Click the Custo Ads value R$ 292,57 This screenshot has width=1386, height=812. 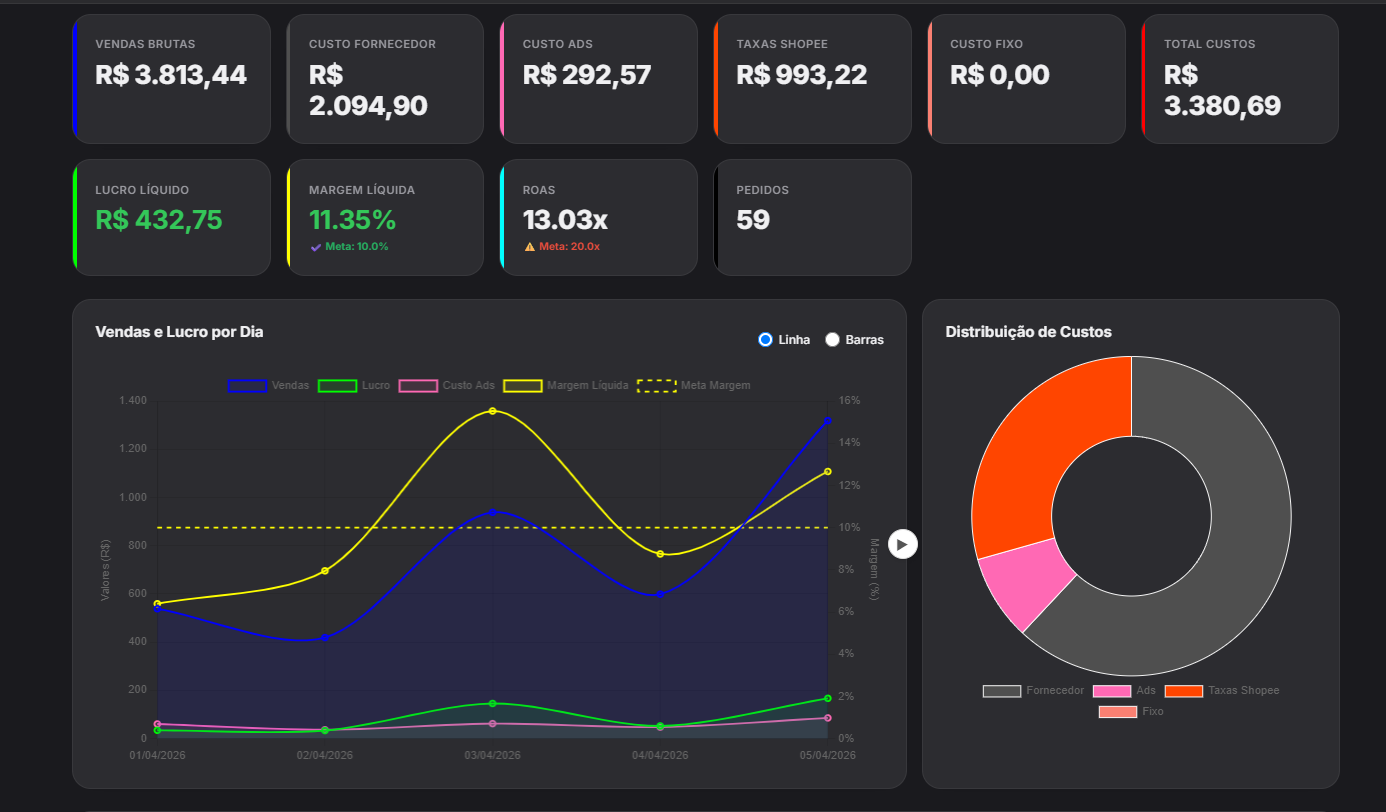point(587,74)
